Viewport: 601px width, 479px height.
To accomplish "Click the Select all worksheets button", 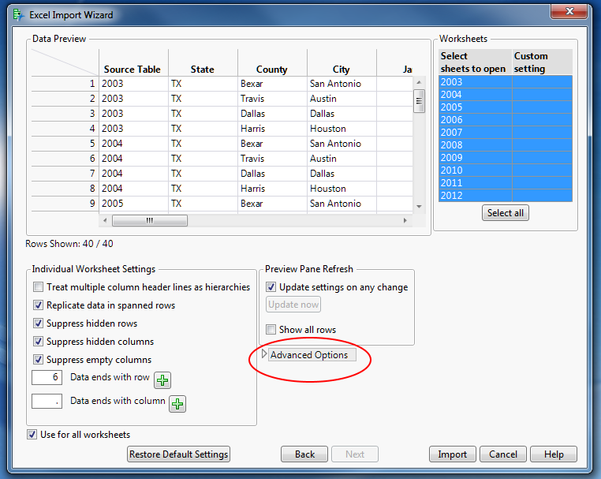I will pyautogui.click(x=505, y=213).
